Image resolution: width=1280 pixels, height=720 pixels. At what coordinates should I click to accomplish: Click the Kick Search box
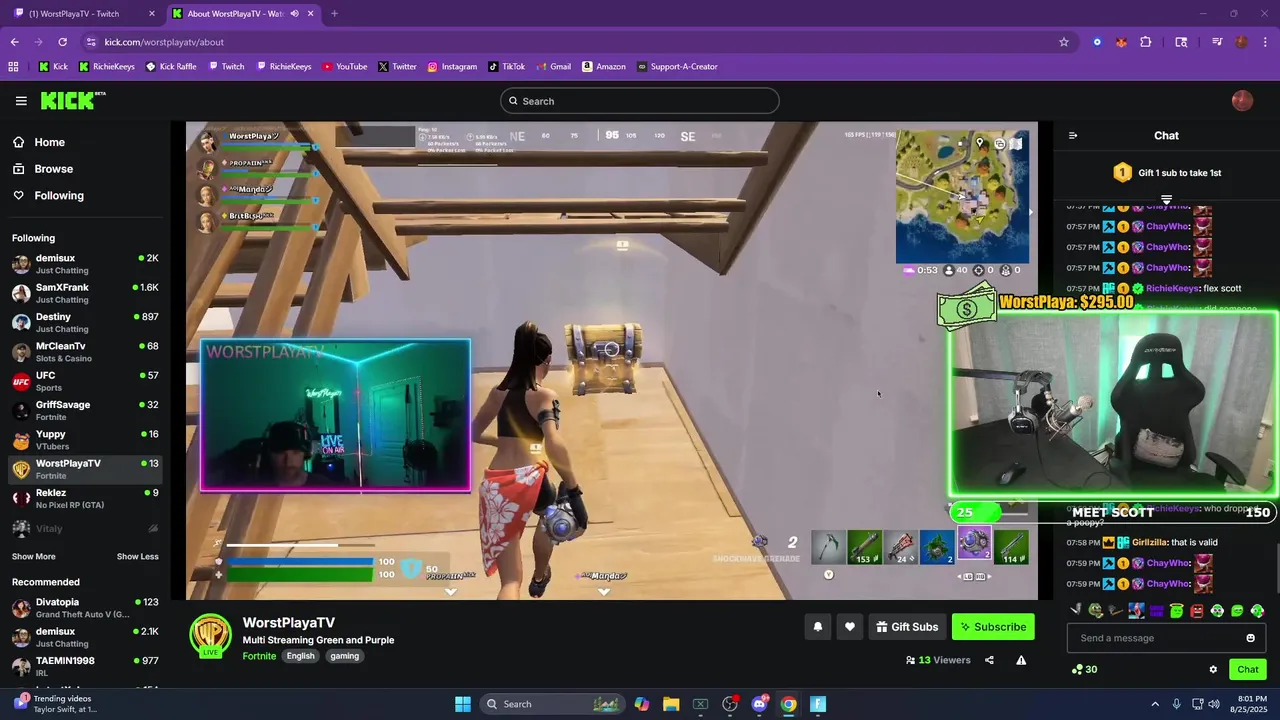point(640,101)
